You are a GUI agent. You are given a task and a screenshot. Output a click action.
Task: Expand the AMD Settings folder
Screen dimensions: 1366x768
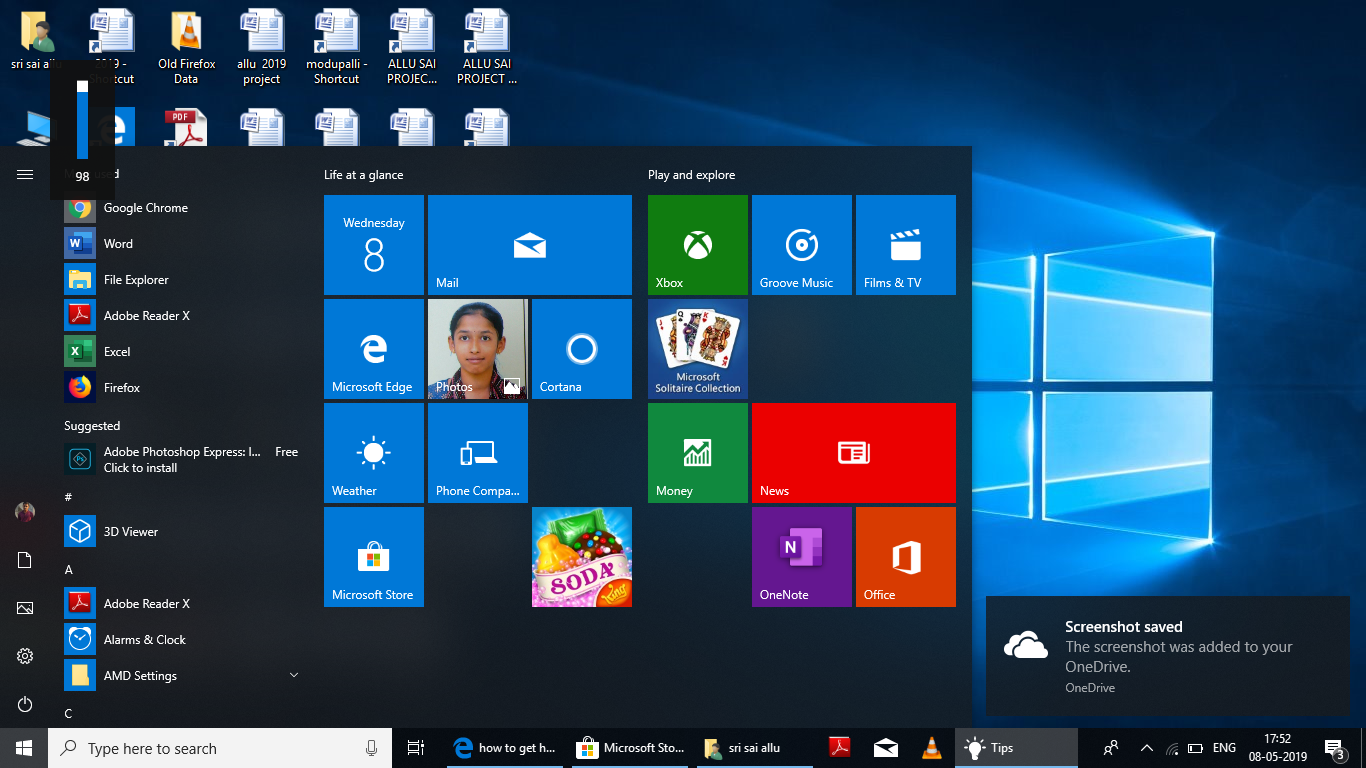click(182, 676)
